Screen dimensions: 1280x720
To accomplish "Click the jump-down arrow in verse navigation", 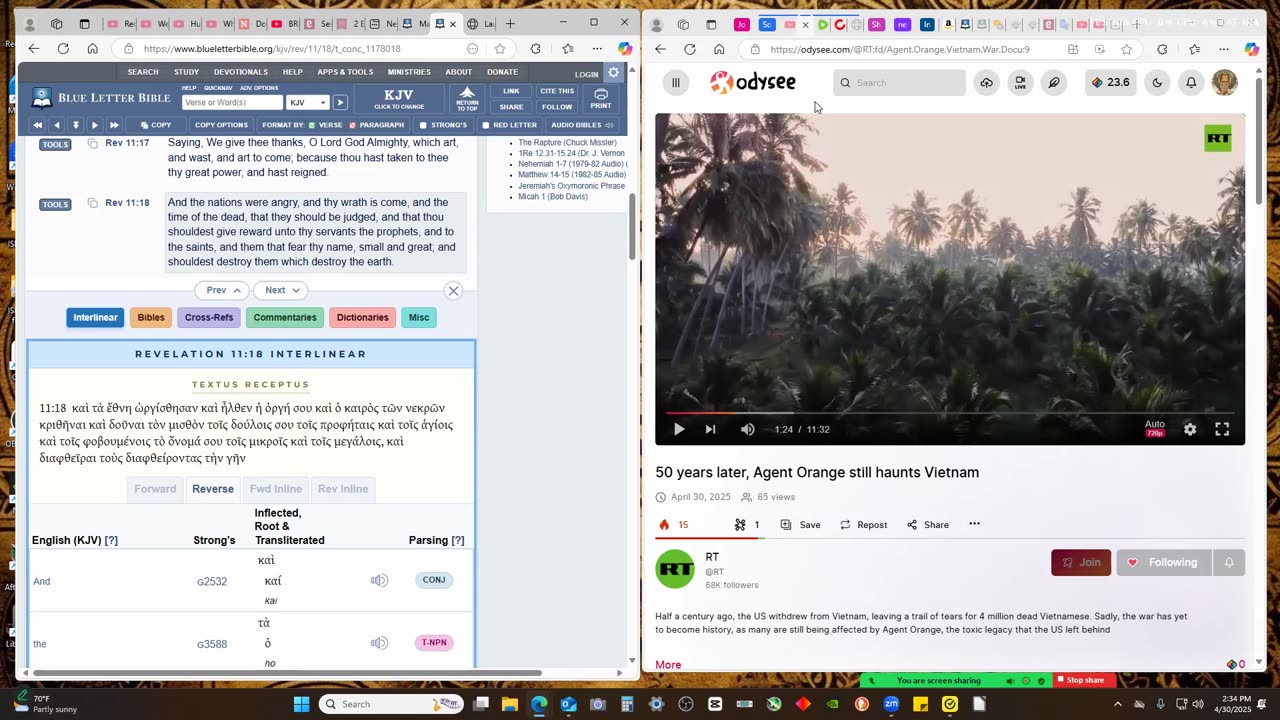I will (x=75, y=125).
